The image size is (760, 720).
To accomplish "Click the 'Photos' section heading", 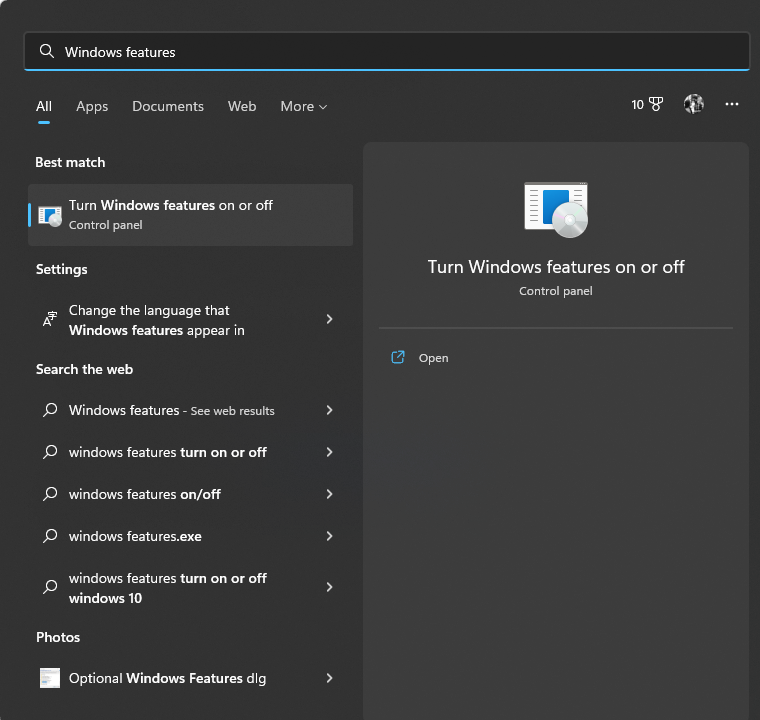I will pos(58,637).
